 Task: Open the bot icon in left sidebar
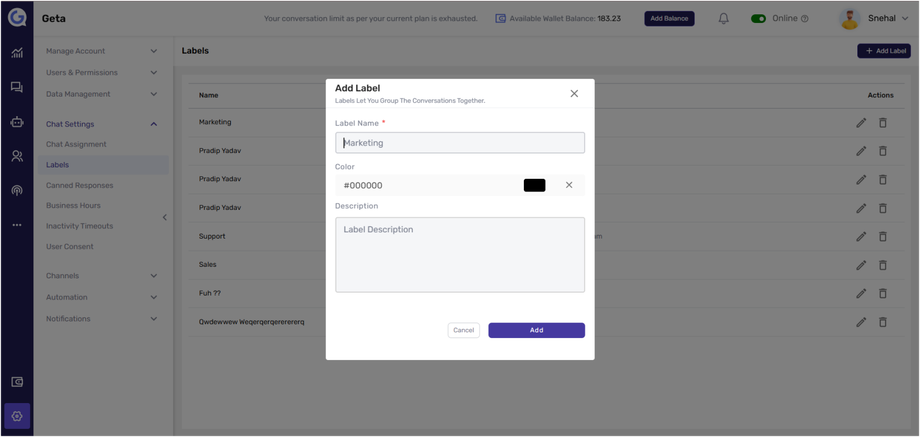coord(17,122)
